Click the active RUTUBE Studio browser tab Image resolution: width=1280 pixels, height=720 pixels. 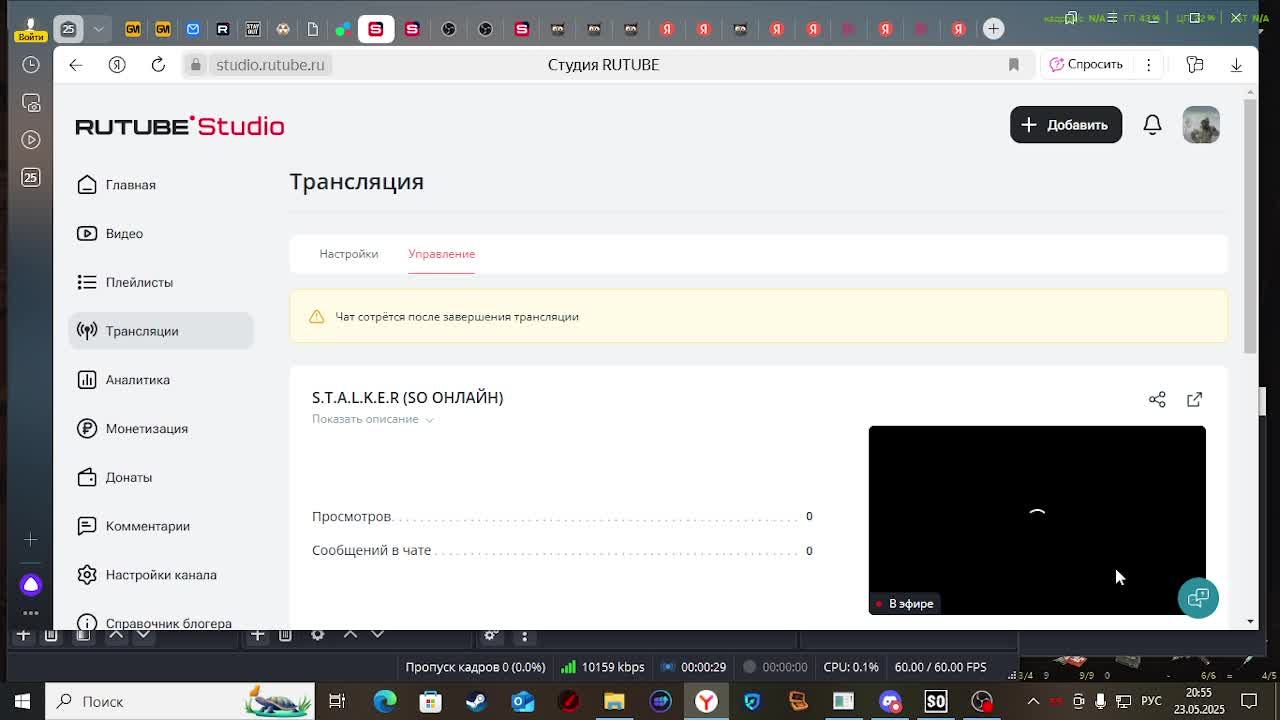376,29
